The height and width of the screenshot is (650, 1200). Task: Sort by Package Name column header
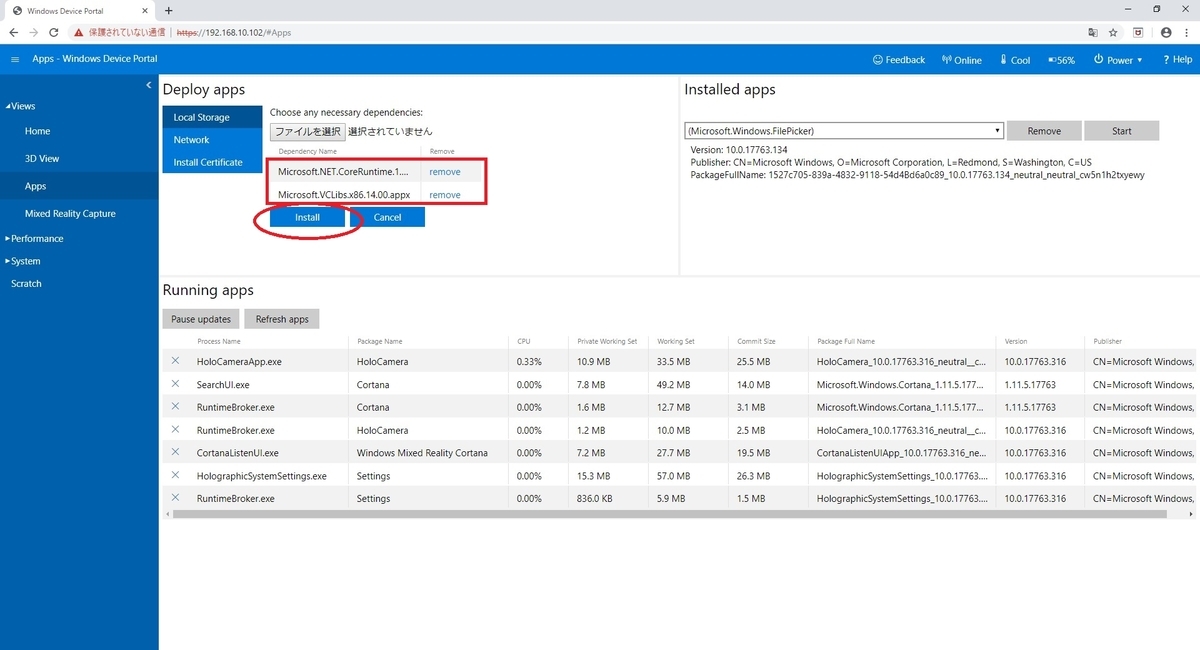380,341
